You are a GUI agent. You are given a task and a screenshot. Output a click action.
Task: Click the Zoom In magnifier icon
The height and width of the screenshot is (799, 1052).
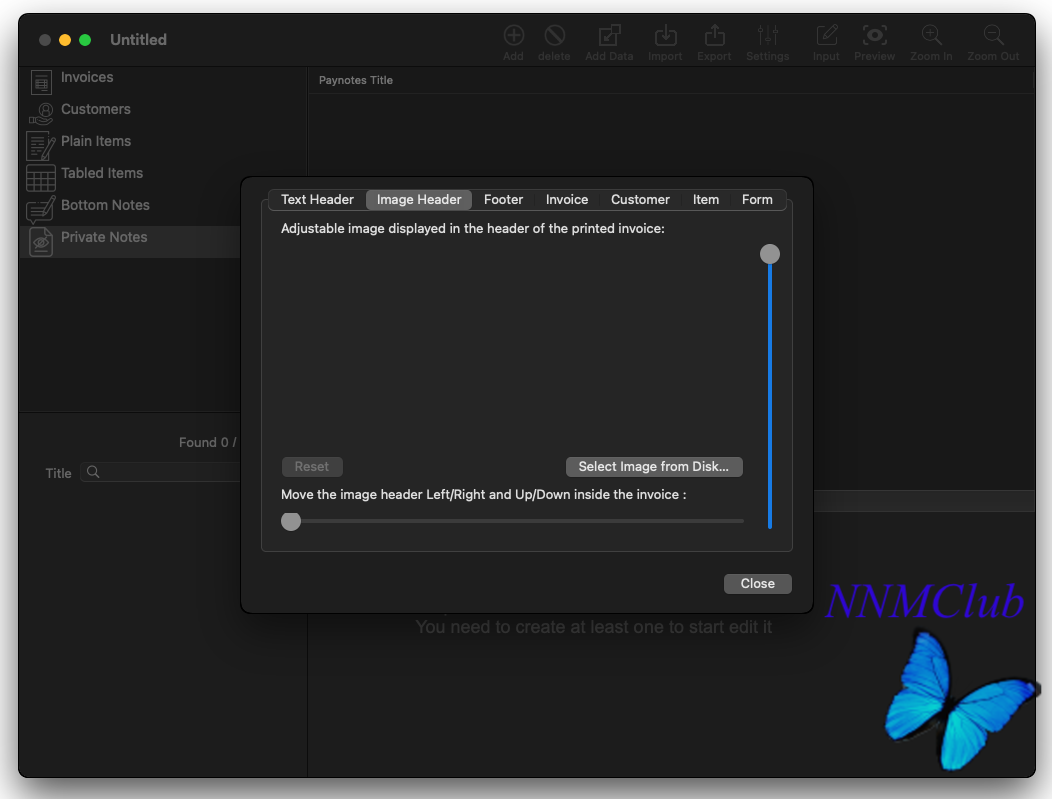click(x=931, y=35)
